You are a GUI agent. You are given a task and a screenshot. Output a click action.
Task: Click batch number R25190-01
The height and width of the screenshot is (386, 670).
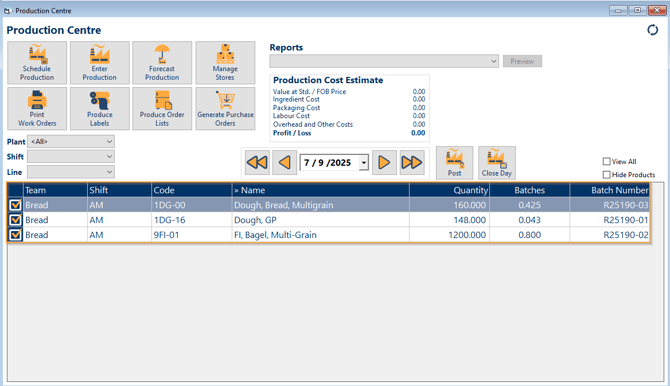pos(610,220)
